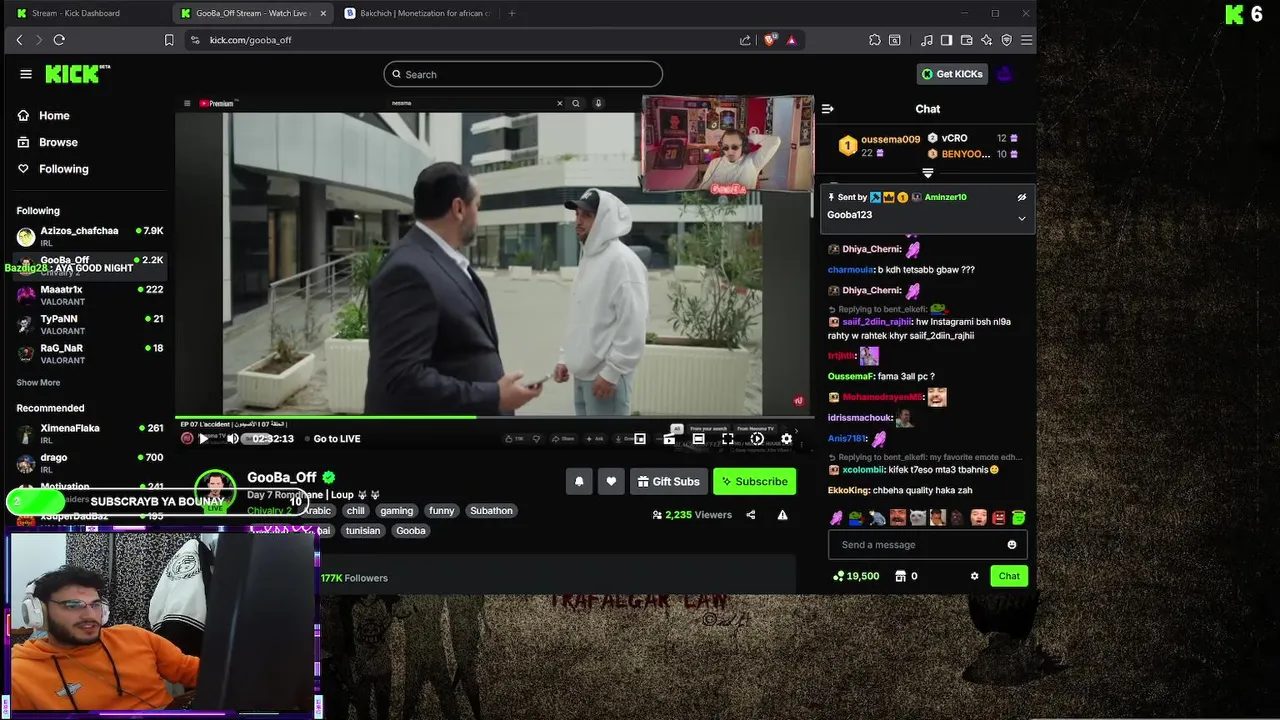
Task: Open Azizos_chafchaa followed channel
Action: point(89,236)
